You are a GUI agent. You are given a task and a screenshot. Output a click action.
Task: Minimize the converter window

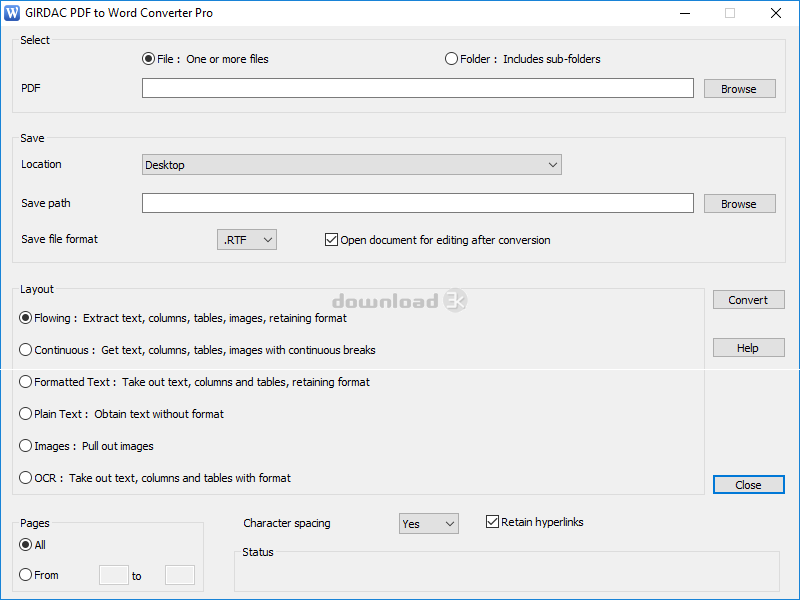click(x=685, y=13)
